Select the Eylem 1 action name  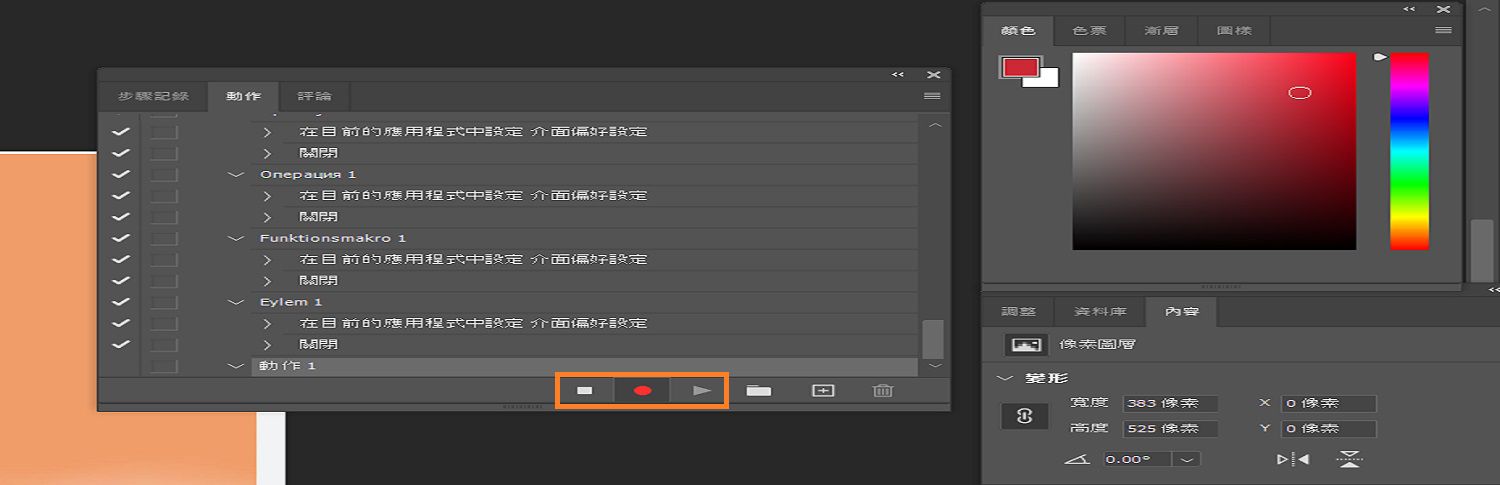(x=290, y=302)
